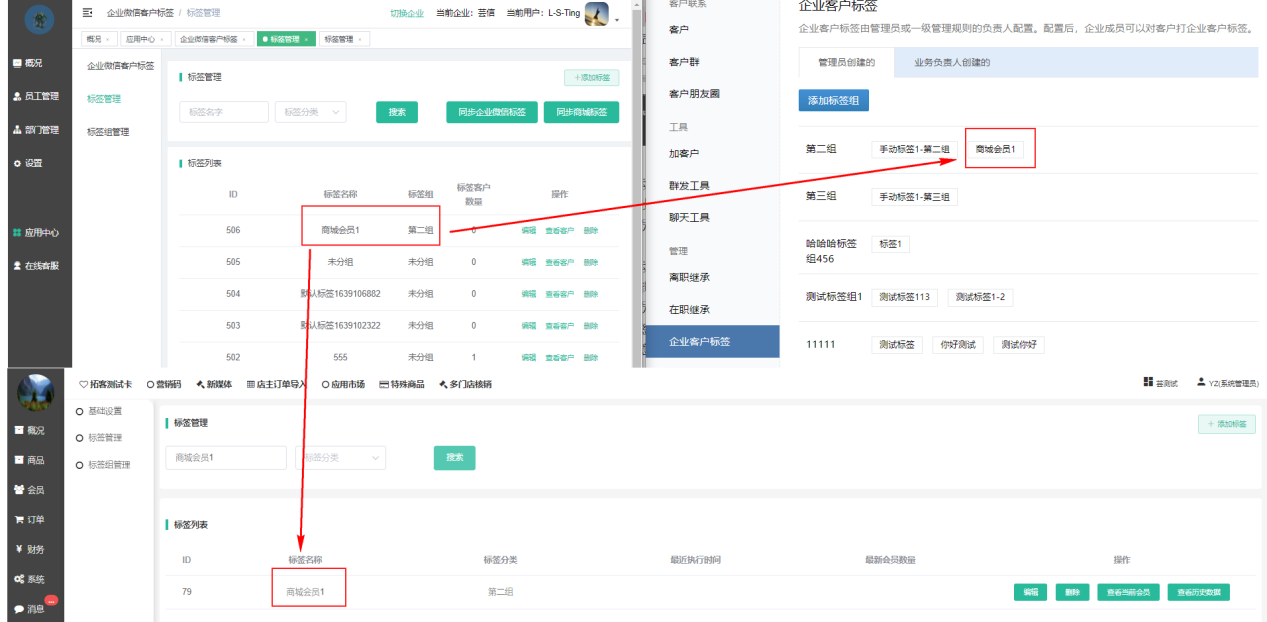The width and height of the screenshot is (1267, 622).
Task: Open the YZ(系统管理员) user menu
Action: 1228,383
